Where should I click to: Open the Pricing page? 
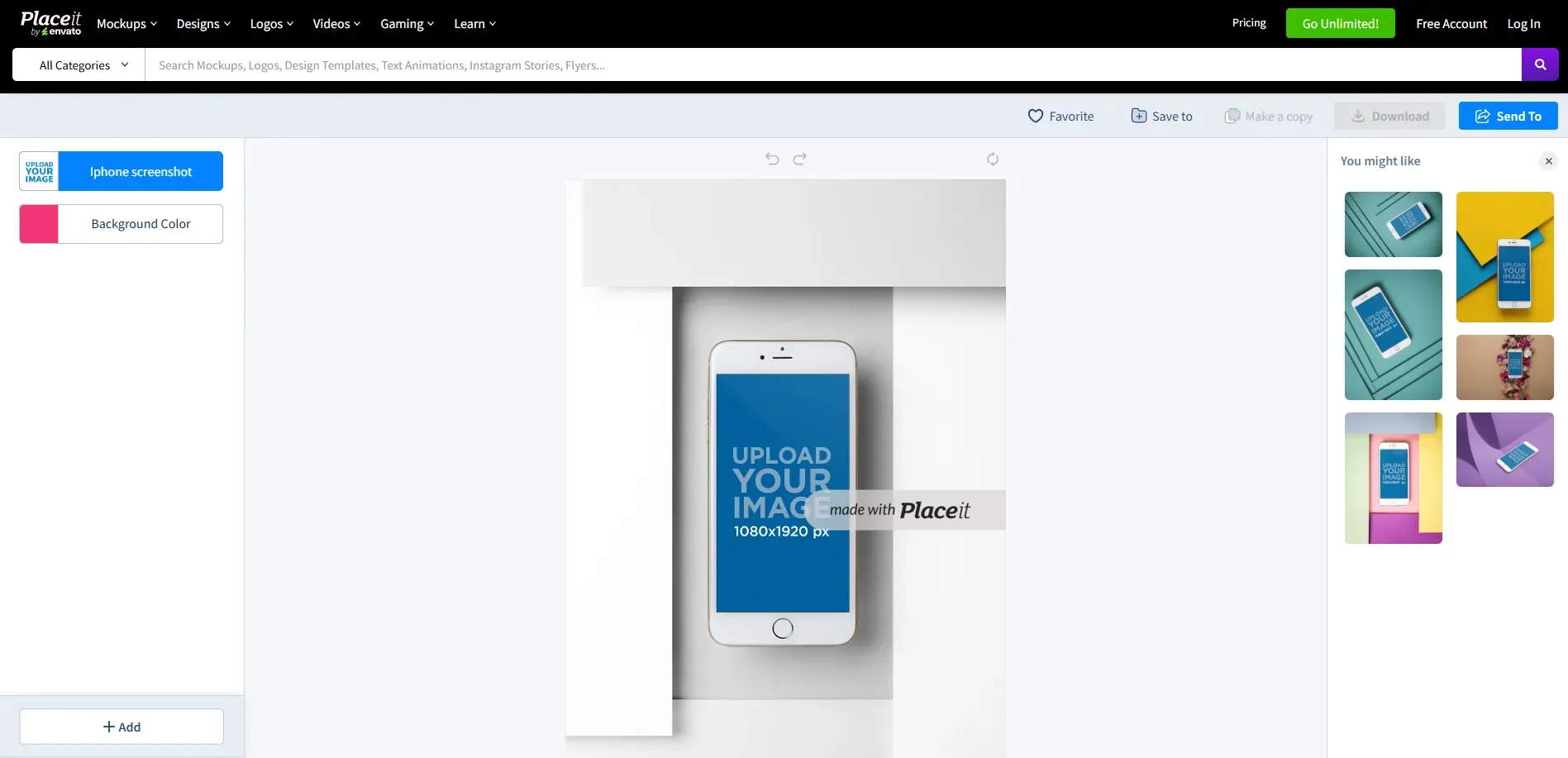click(x=1248, y=22)
